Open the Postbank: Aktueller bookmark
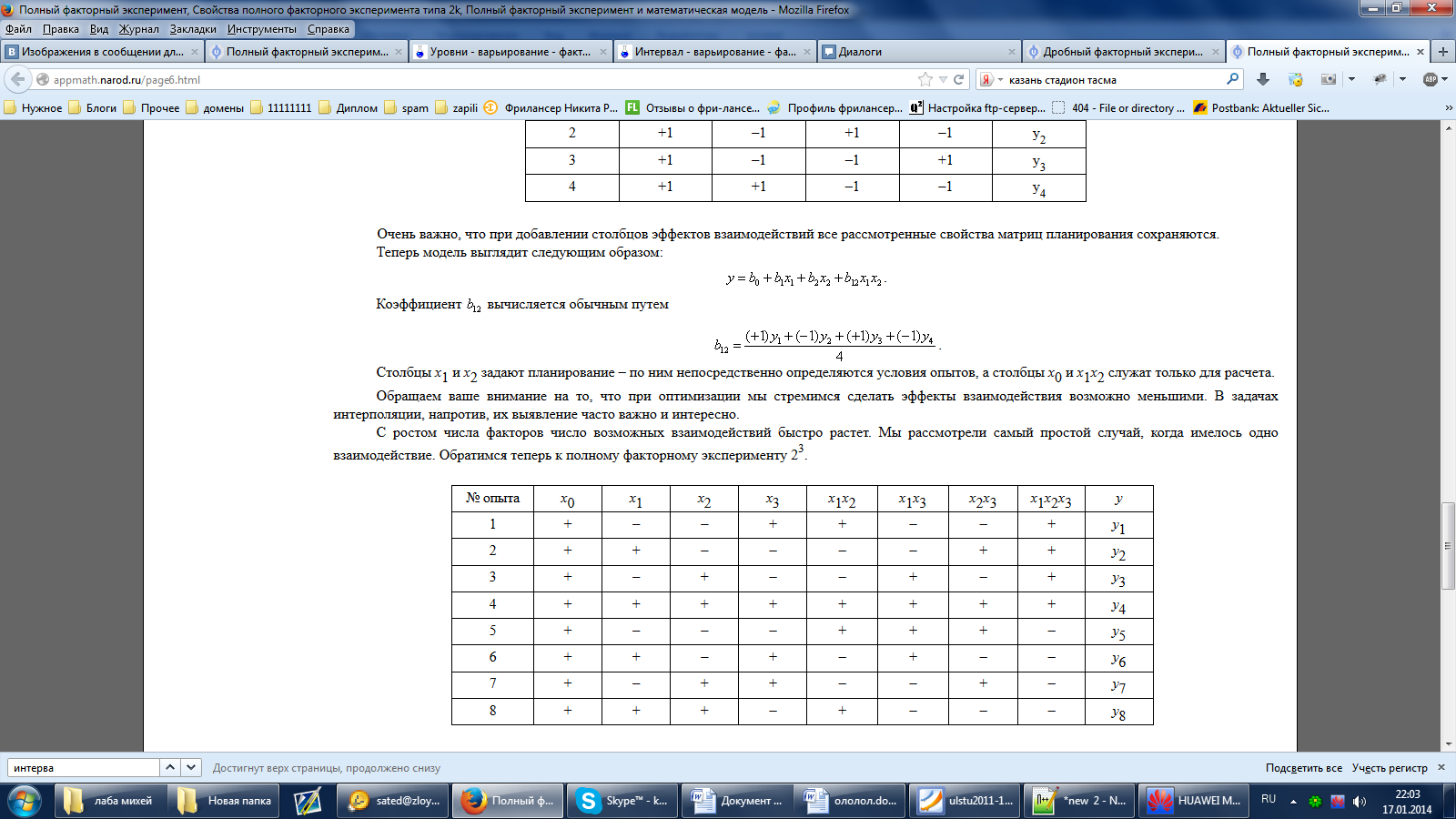 point(1262,107)
